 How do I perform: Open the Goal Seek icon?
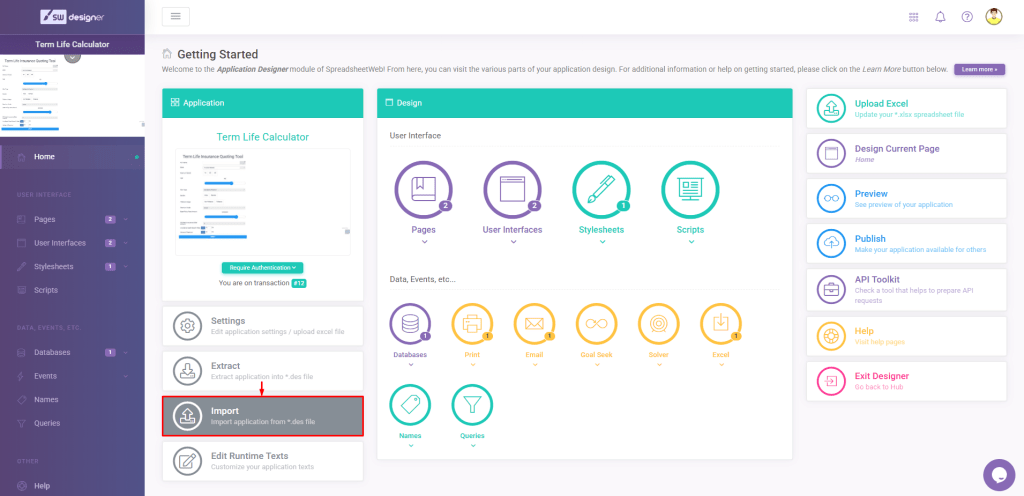click(x=596, y=324)
